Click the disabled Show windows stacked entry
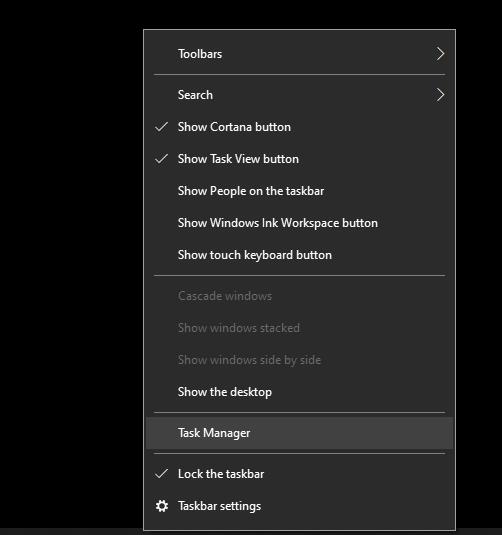Viewport: 502px width, 535px height. tap(299, 328)
